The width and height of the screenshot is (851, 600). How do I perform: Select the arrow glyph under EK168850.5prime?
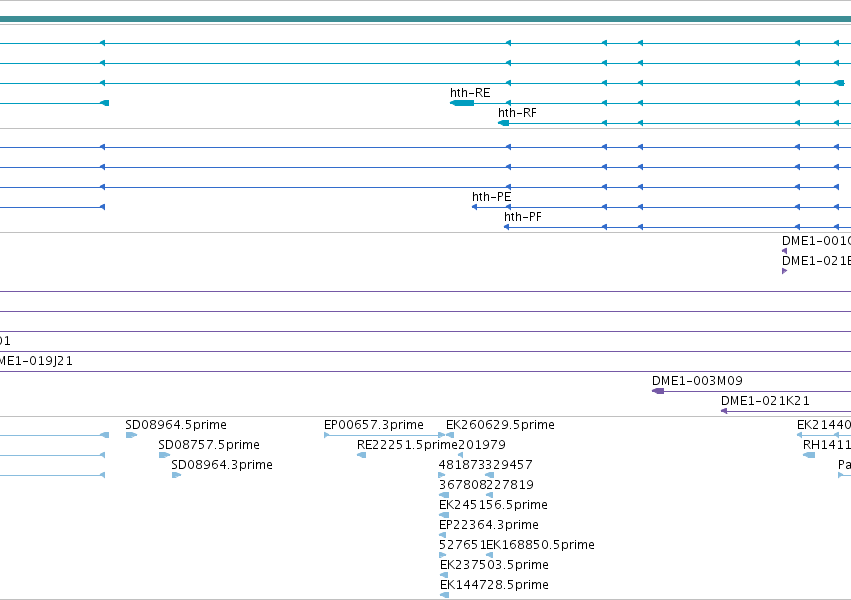pyautogui.click(x=490, y=556)
